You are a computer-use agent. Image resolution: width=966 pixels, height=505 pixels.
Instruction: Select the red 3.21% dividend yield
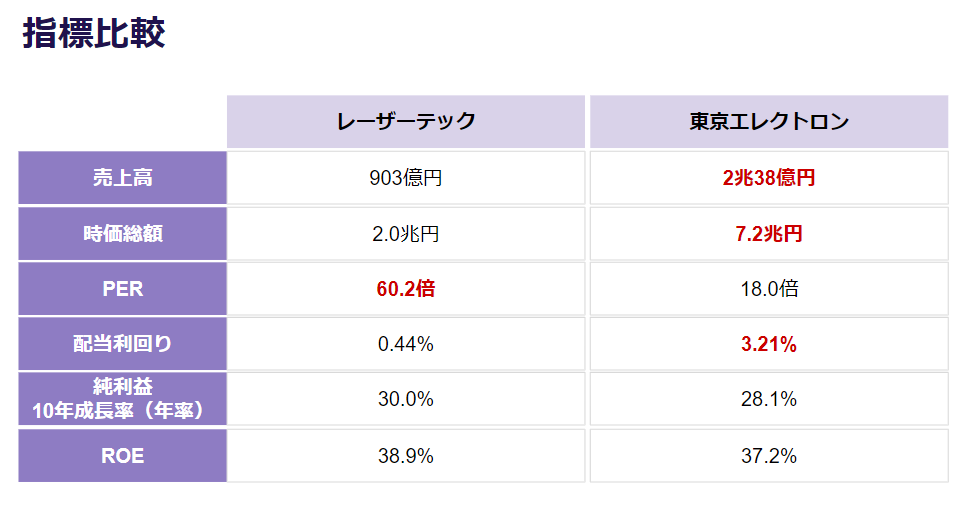coord(768,345)
